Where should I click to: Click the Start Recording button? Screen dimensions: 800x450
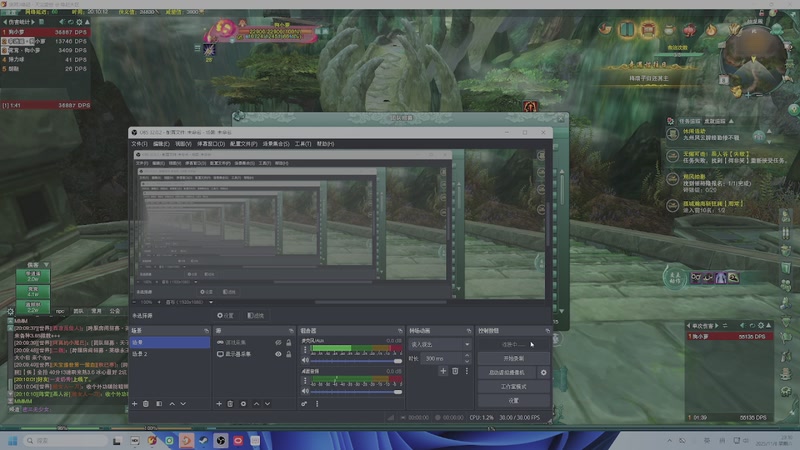(514, 358)
